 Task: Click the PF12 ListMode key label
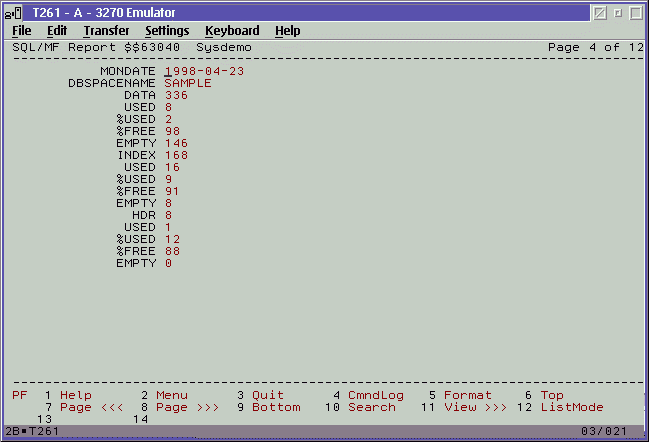(572, 407)
